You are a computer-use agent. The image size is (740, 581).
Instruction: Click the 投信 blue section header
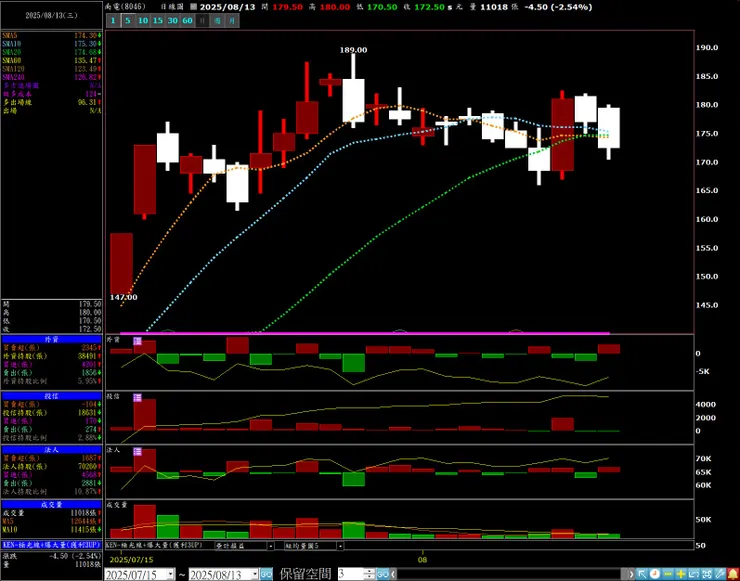(51, 396)
